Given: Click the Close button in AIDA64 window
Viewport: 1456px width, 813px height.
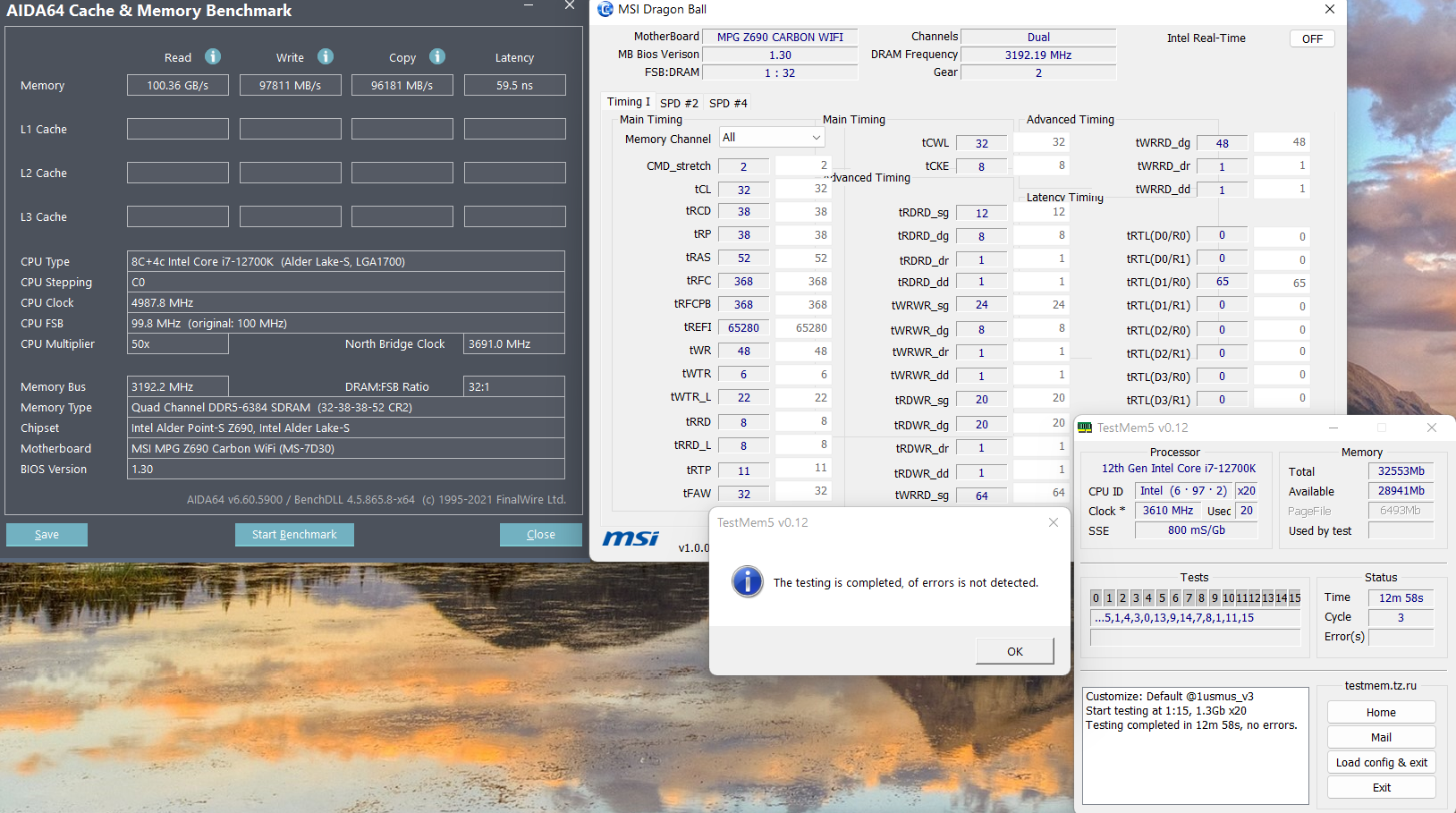Looking at the screenshot, I should pos(541,535).
